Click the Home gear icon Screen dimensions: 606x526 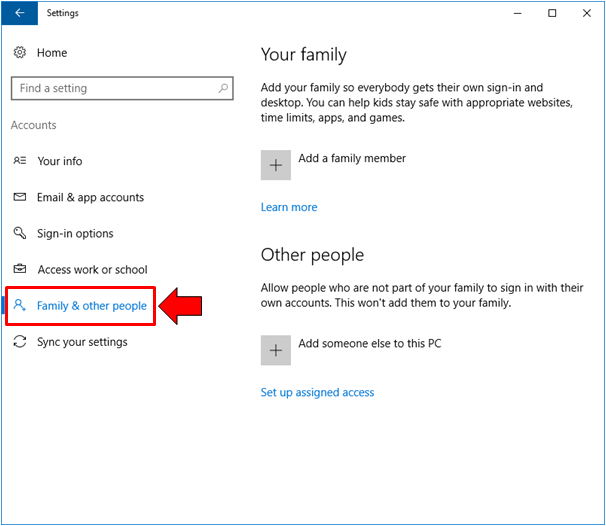(20, 52)
